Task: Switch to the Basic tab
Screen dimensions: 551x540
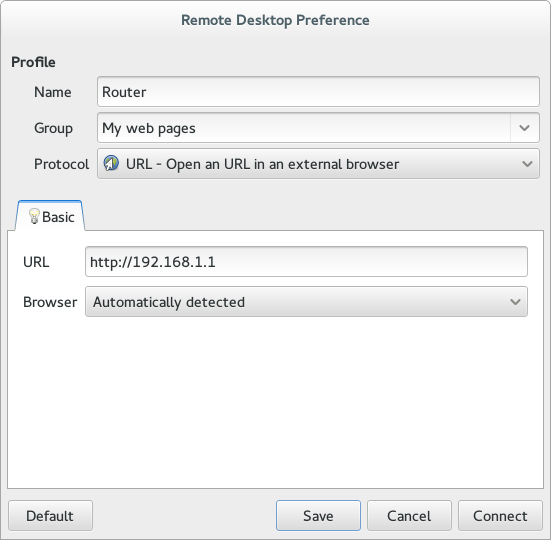Action: tap(50, 216)
